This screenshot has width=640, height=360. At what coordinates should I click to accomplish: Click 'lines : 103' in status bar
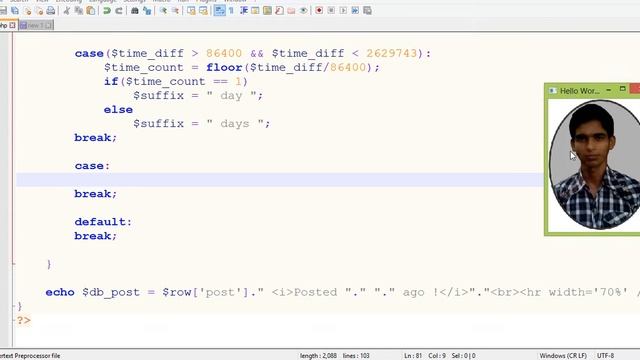[x=356, y=356]
